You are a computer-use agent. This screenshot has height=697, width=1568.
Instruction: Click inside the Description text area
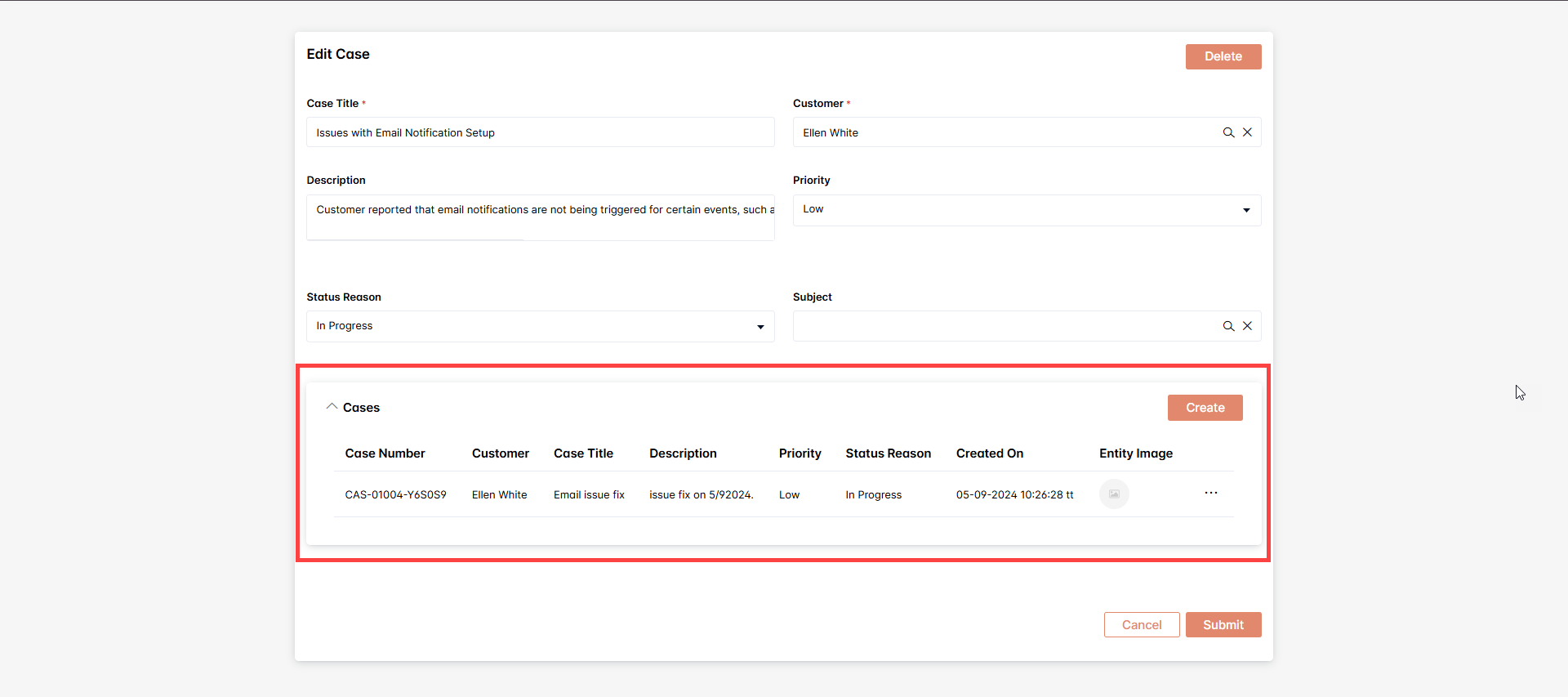pyautogui.click(x=540, y=217)
